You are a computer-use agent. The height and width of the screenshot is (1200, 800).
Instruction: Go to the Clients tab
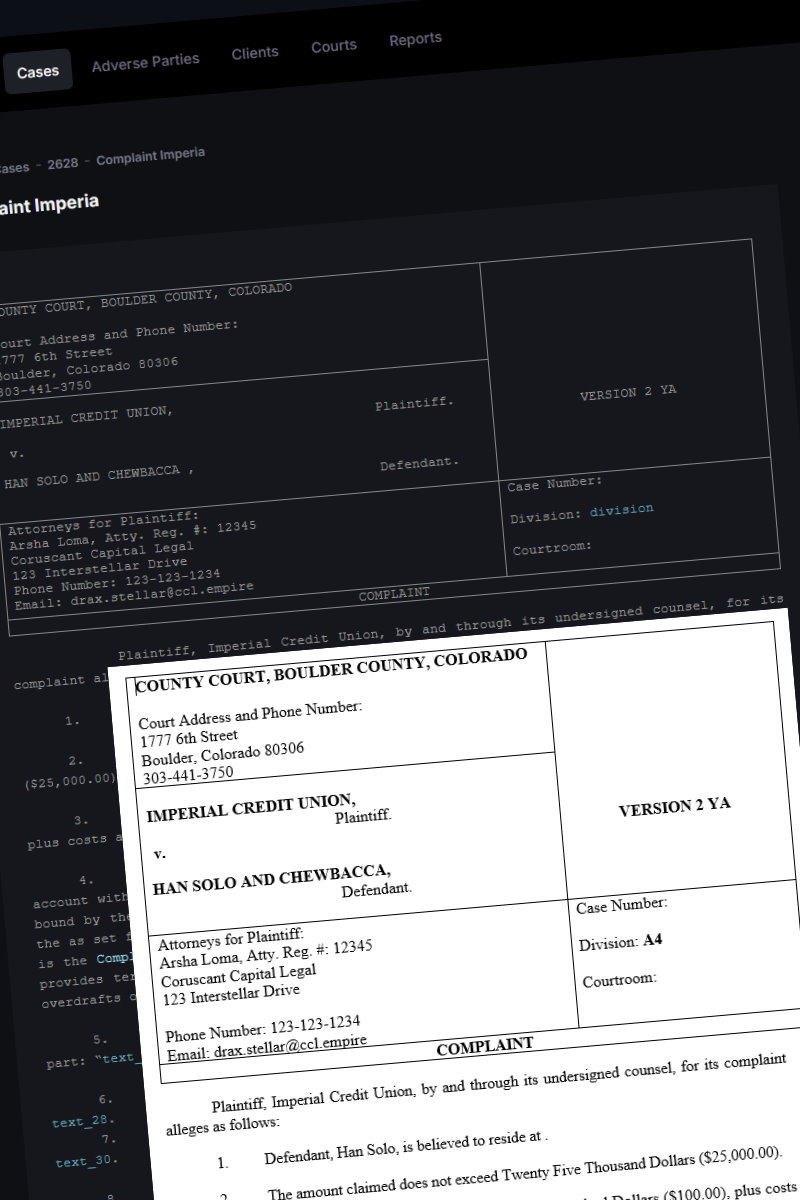click(x=255, y=53)
